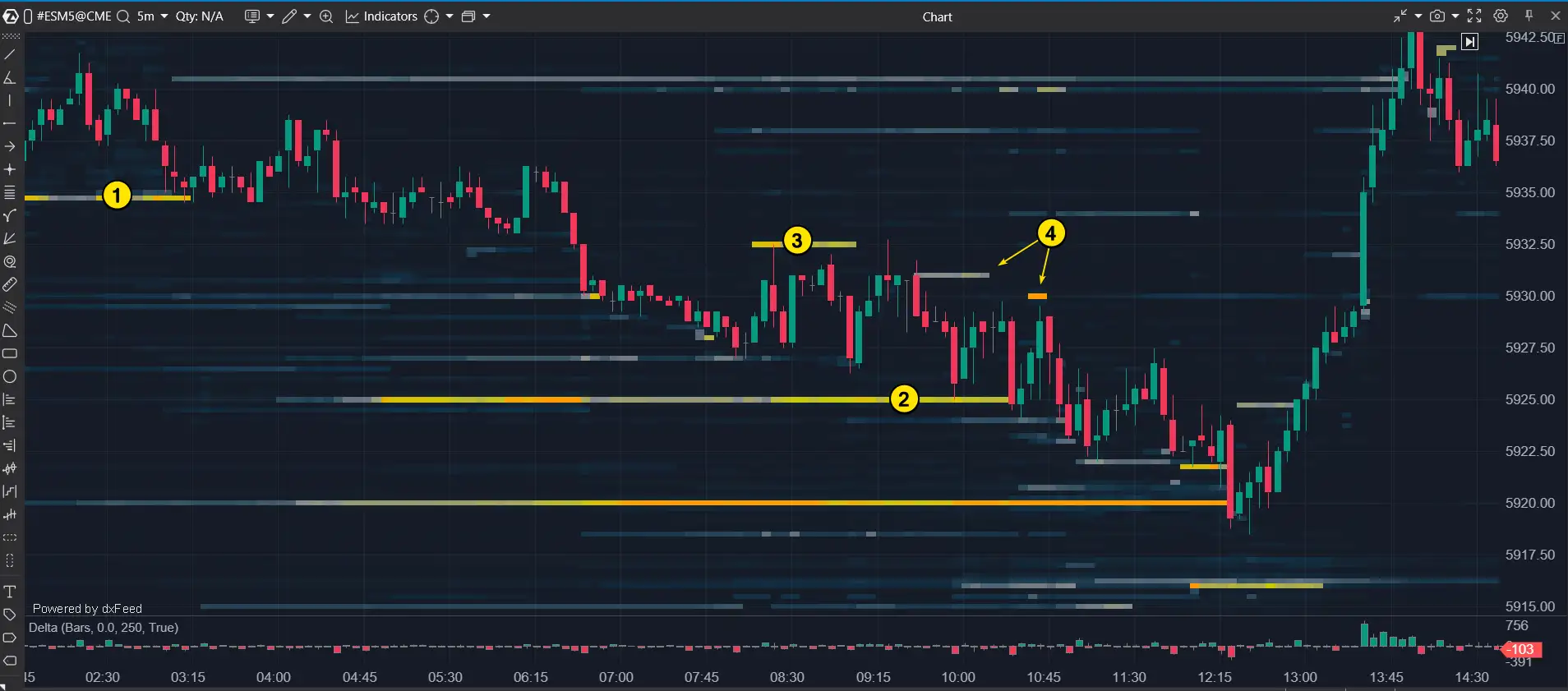Select the spiral circles tool

click(x=10, y=261)
